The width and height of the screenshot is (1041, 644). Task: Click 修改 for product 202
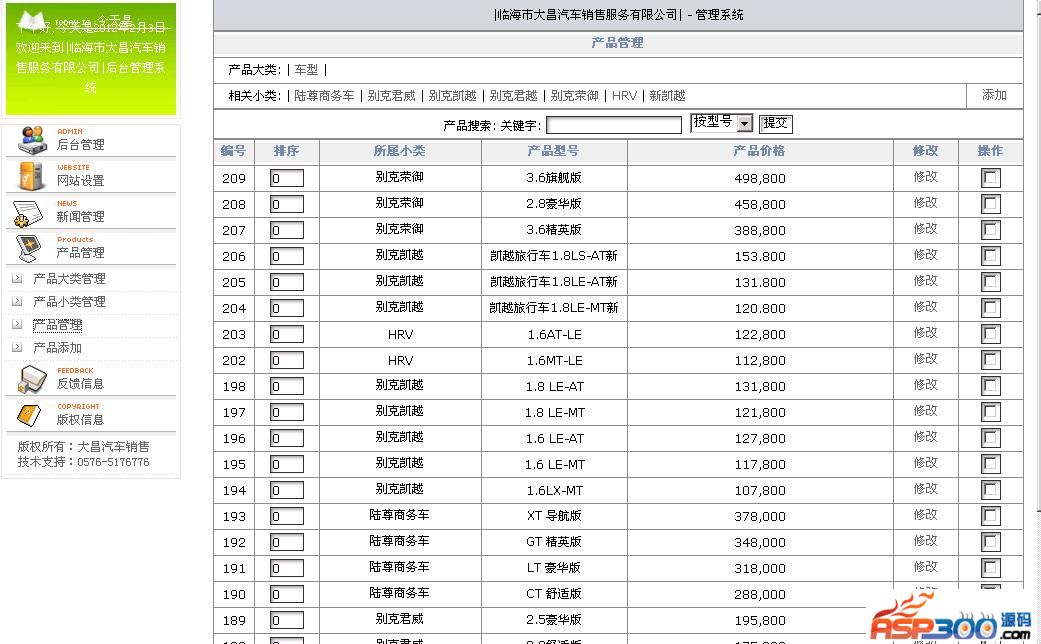coord(925,359)
